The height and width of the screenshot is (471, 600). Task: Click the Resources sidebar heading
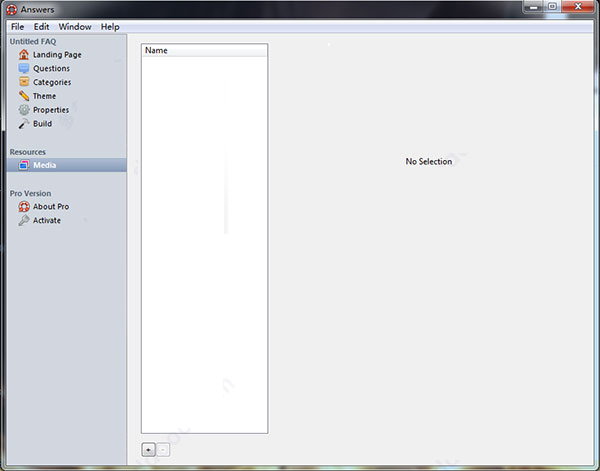pos(28,152)
